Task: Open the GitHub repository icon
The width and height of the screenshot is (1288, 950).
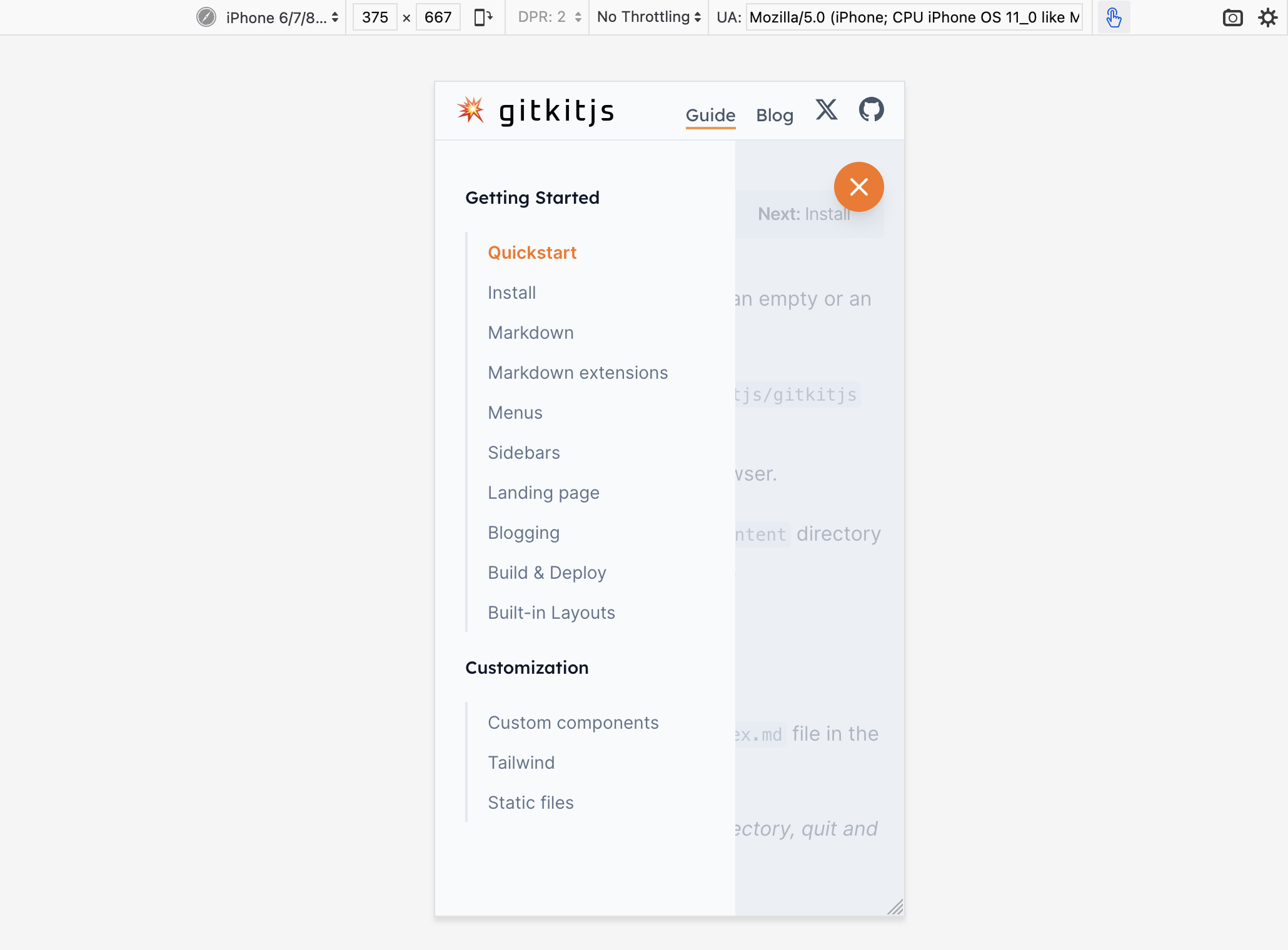Action: point(871,109)
